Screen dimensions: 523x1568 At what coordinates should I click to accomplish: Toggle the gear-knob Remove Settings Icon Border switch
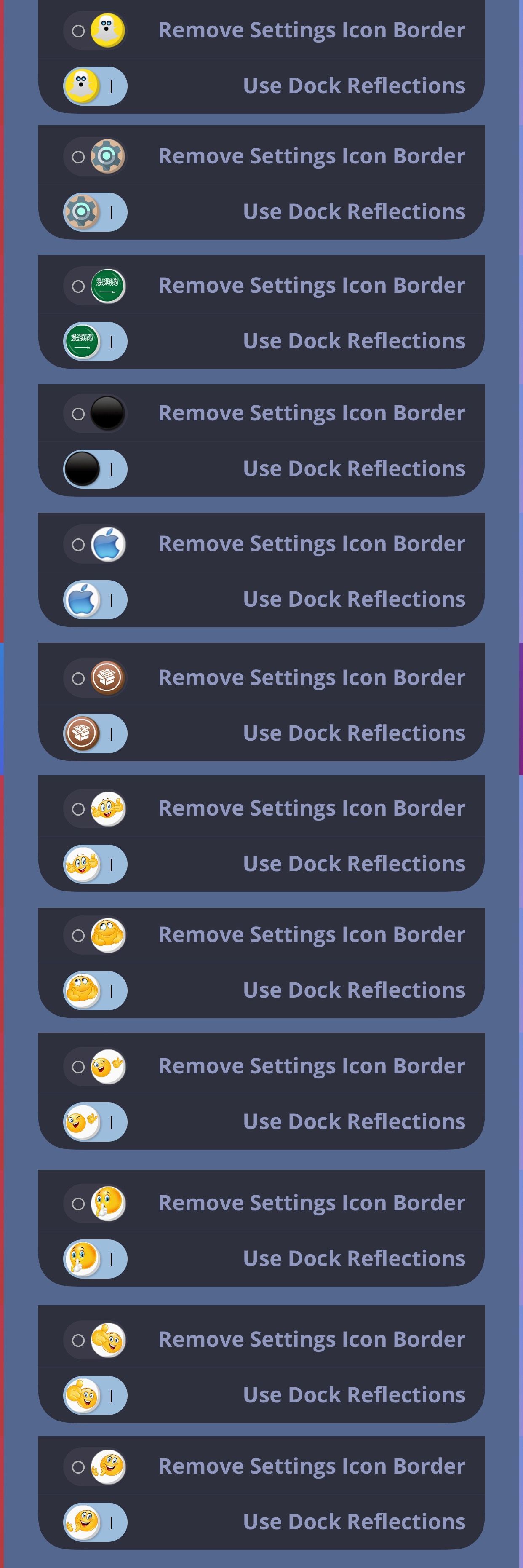95,156
